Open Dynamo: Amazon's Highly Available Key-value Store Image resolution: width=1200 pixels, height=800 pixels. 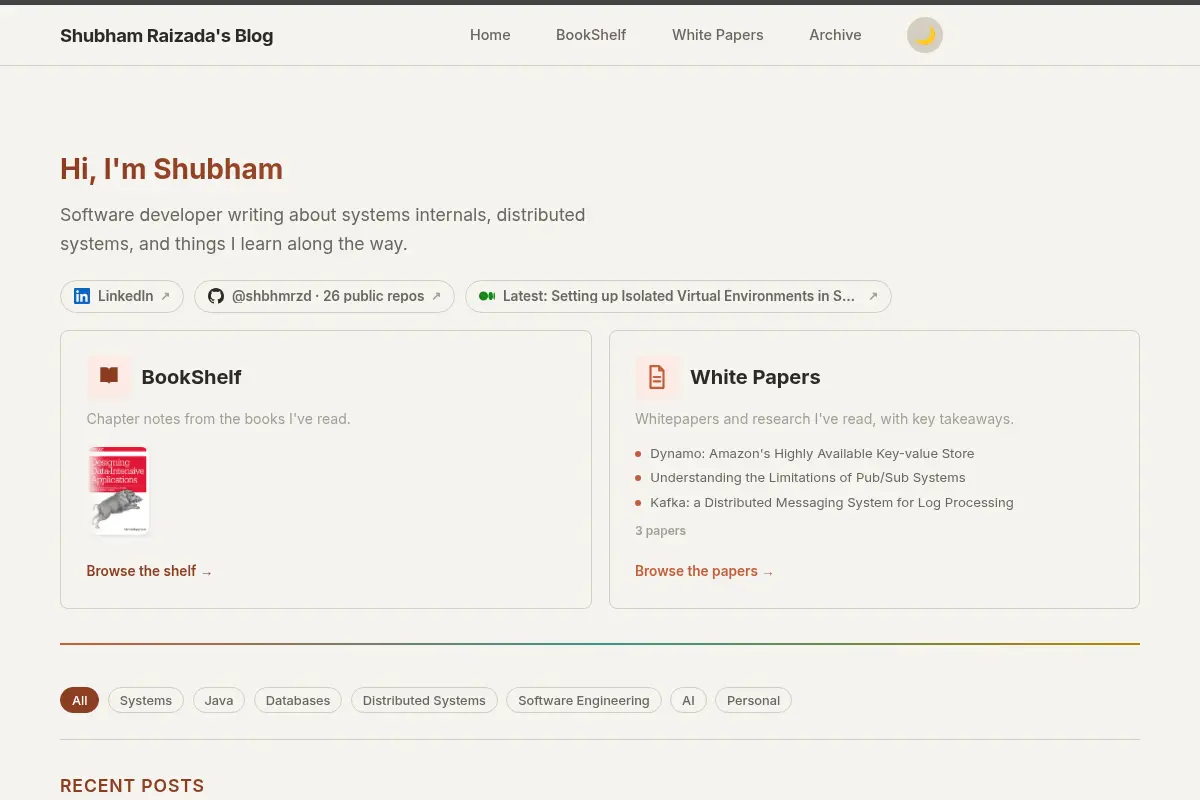[x=812, y=453]
